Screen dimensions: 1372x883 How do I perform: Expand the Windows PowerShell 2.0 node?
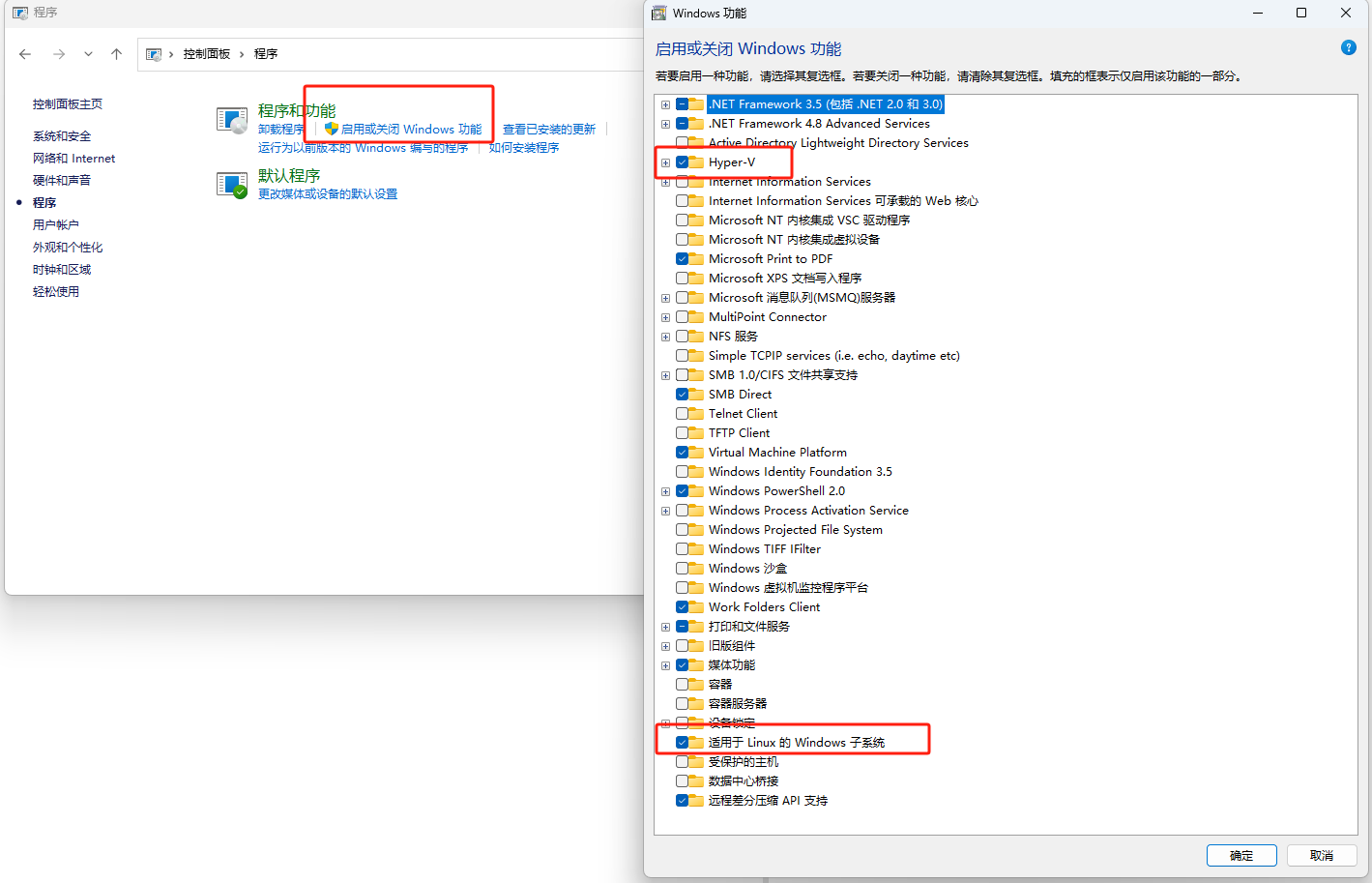click(665, 491)
